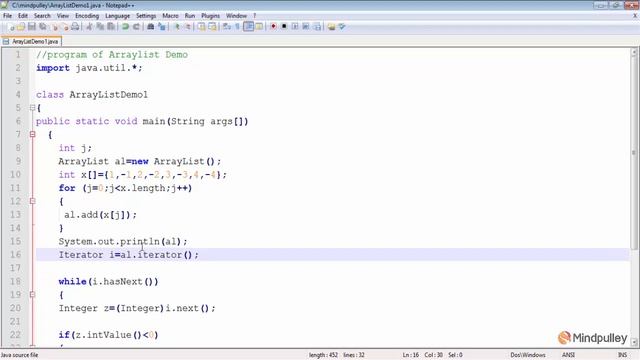This screenshot has width=640, height=360.
Task: Open the File menu
Action: (x=7, y=16)
